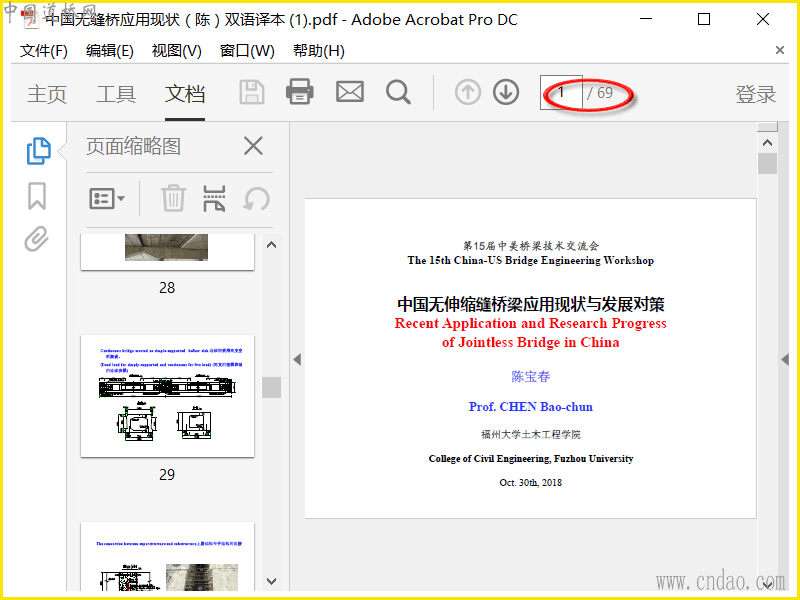Click the page layout icon beside trash

pos(214,198)
